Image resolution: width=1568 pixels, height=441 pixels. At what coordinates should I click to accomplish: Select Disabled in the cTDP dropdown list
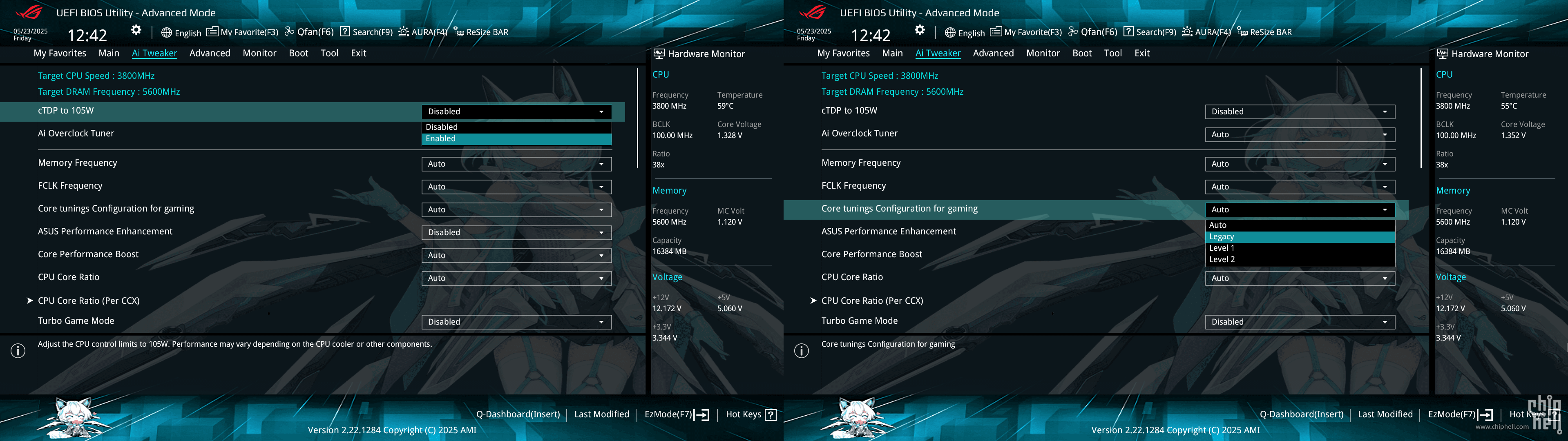[516, 127]
